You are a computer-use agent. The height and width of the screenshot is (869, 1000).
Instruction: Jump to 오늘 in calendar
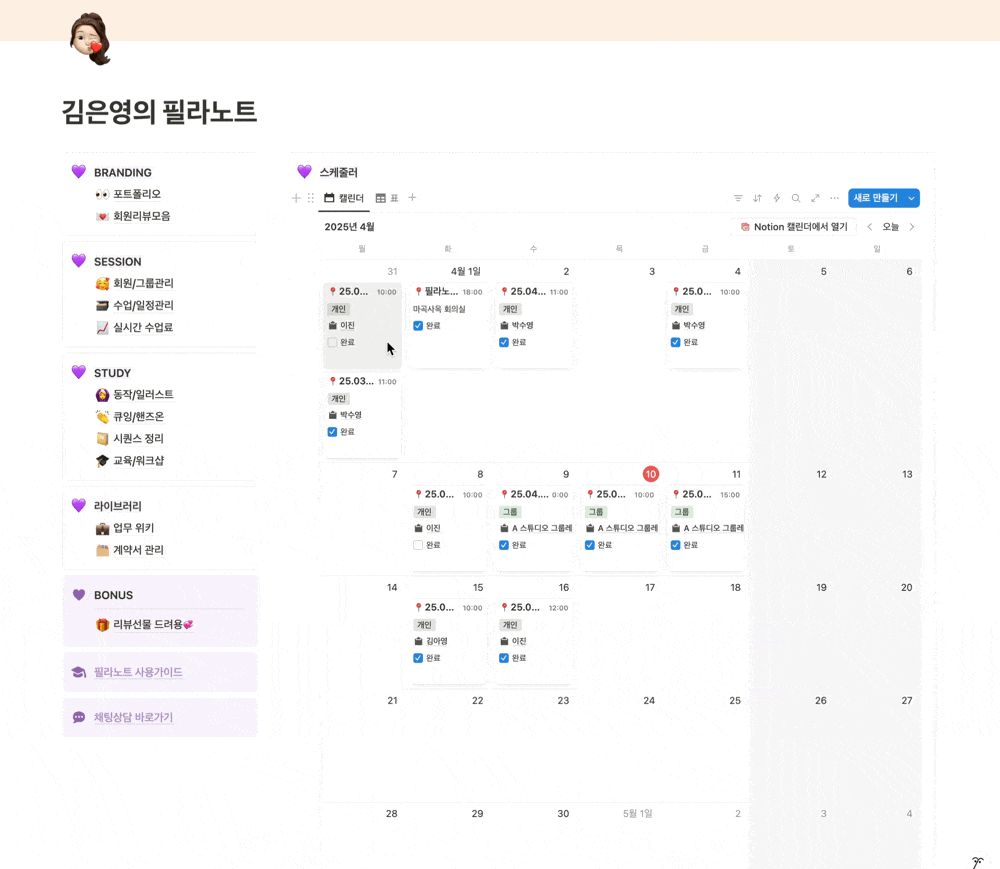point(890,227)
